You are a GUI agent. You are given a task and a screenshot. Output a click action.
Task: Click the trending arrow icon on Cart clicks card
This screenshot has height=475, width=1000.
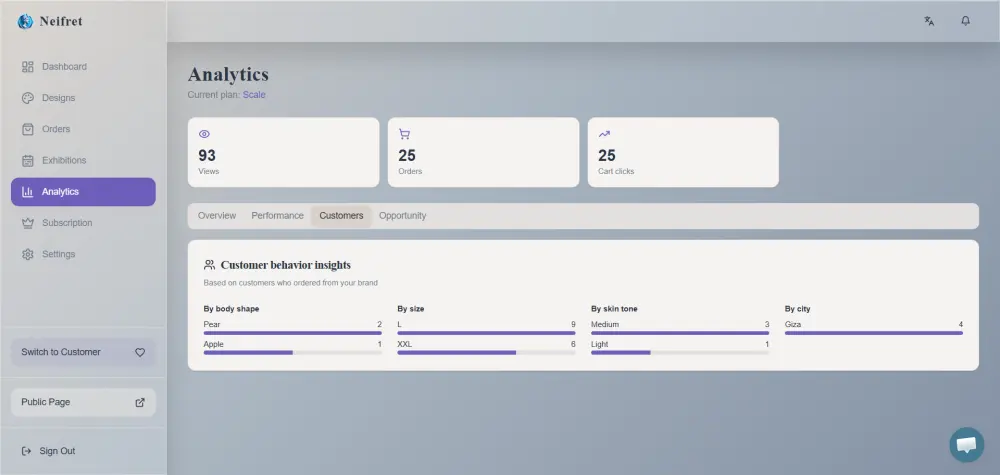click(x=604, y=134)
